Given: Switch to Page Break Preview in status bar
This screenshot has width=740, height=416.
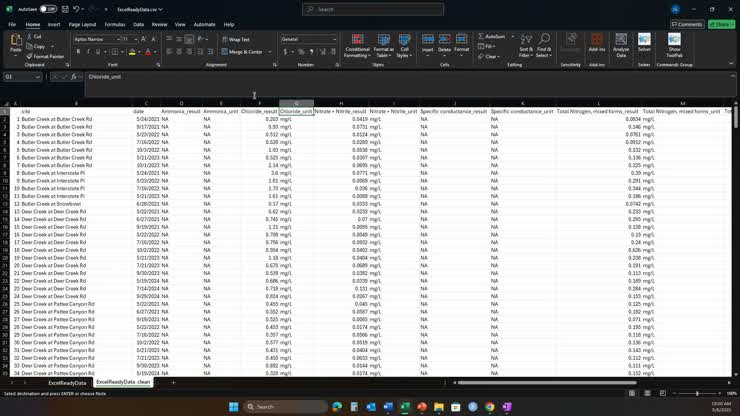Looking at the screenshot, I should coord(663,393).
